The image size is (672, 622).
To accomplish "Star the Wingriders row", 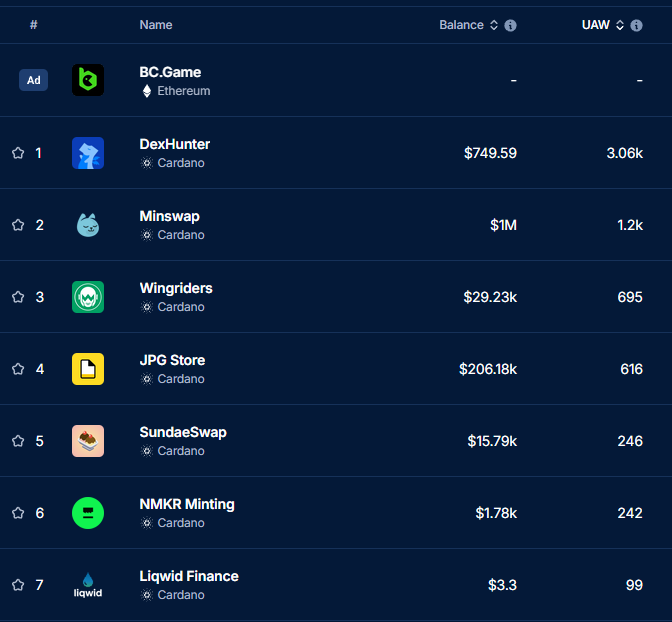I will tap(18, 297).
